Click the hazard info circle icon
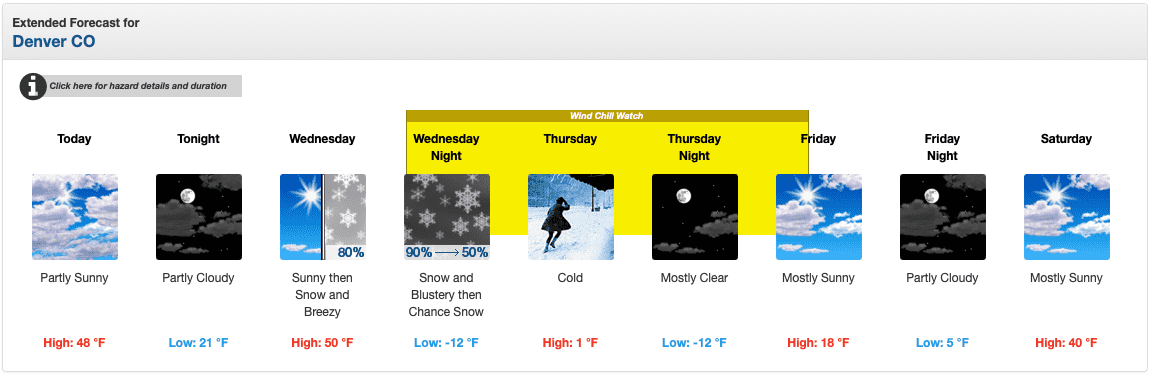 (33, 86)
